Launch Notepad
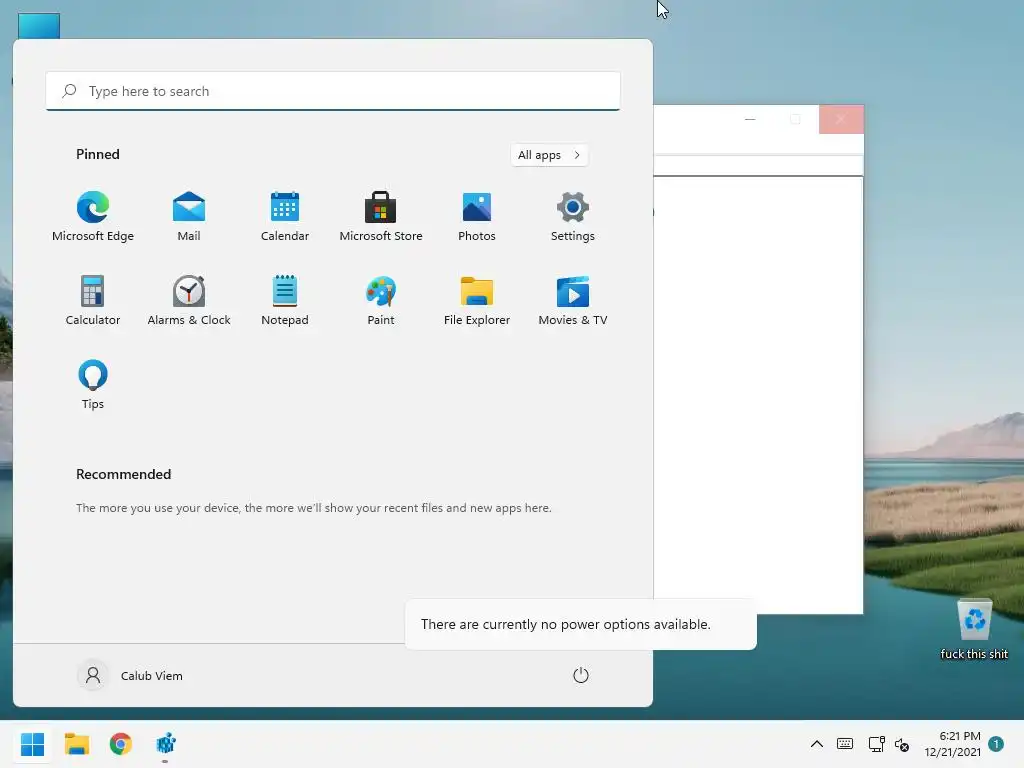 click(x=285, y=300)
